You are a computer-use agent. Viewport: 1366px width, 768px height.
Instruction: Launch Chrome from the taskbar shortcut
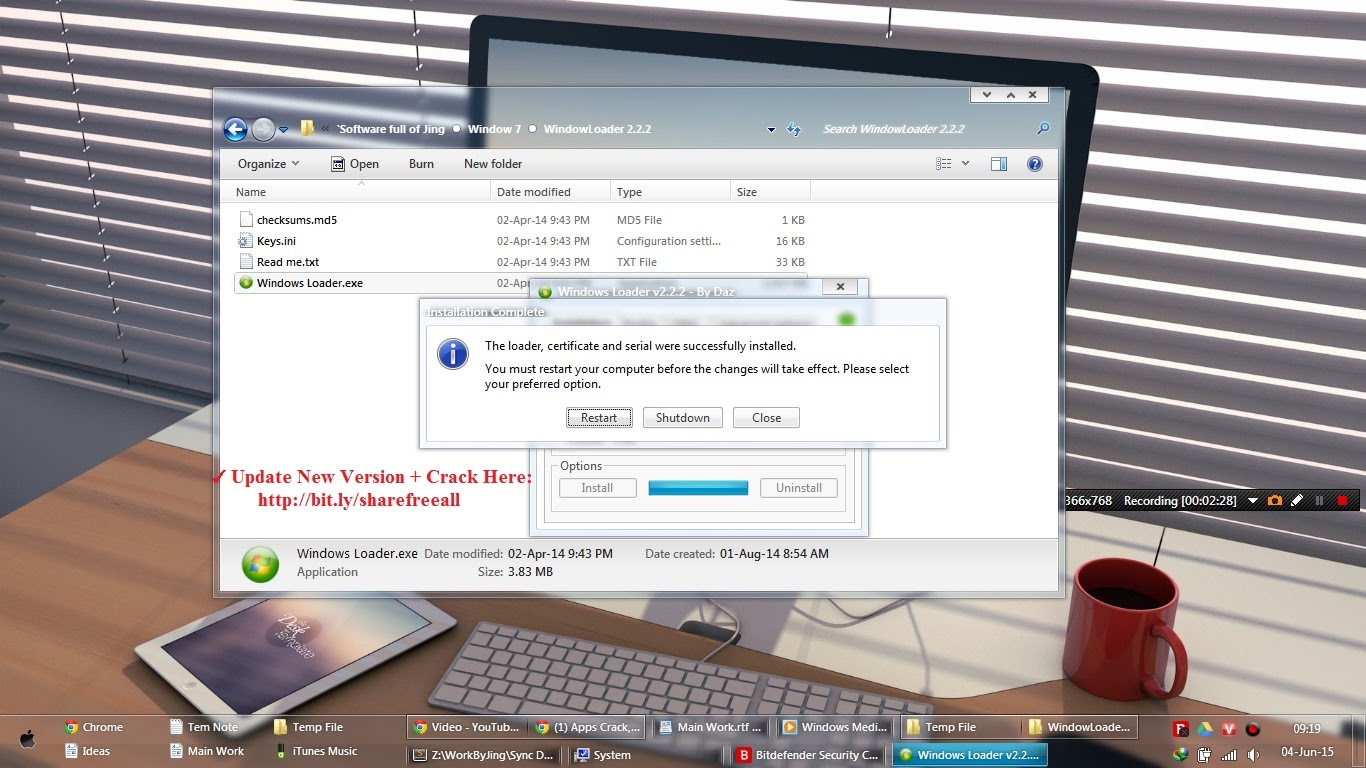pyautogui.click(x=93, y=727)
